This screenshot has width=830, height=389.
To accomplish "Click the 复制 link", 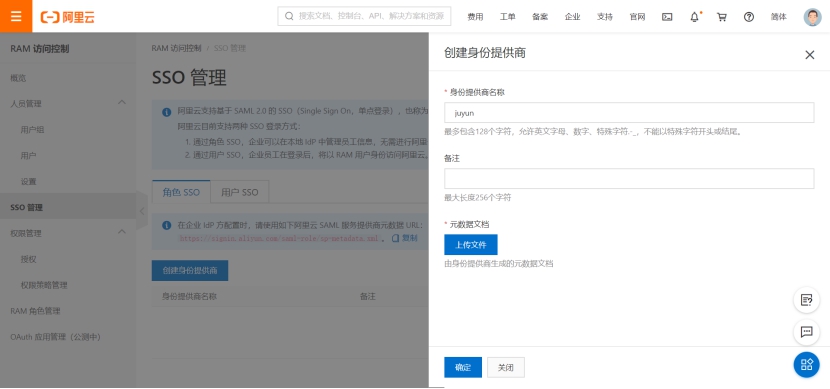I will click(x=410, y=238).
